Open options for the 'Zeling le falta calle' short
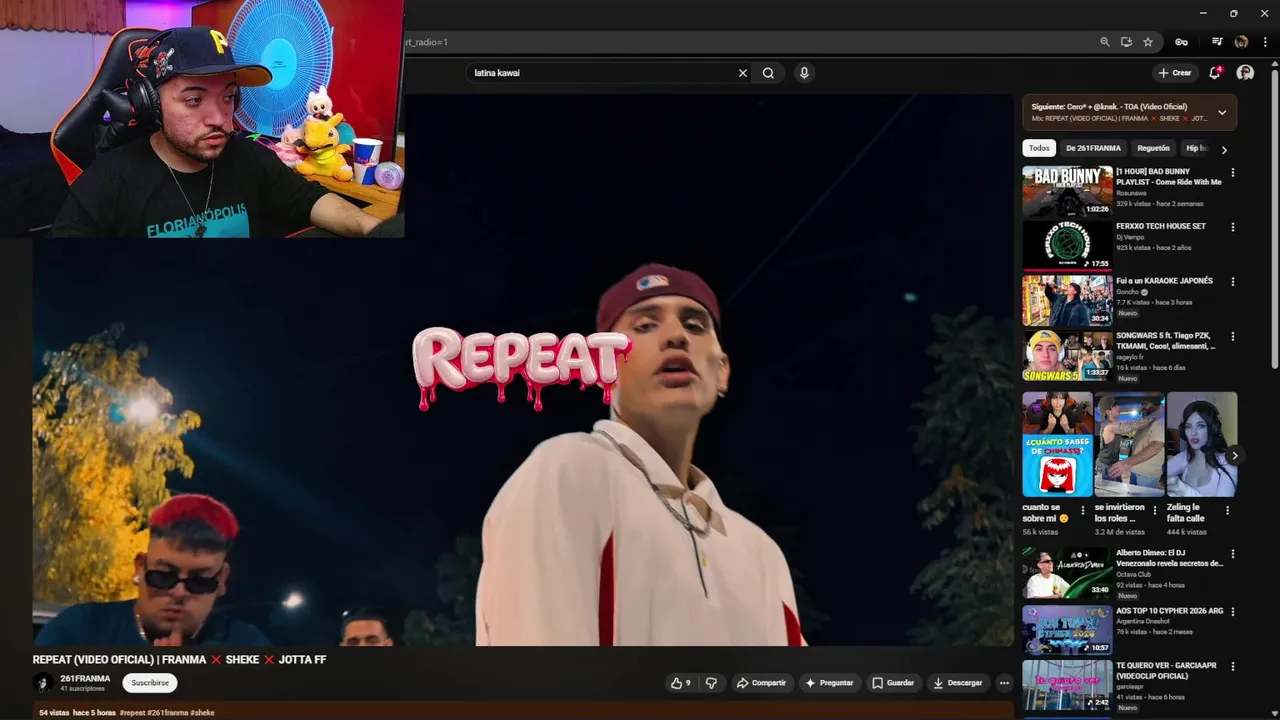Viewport: 1280px width, 720px height. coord(1228,510)
